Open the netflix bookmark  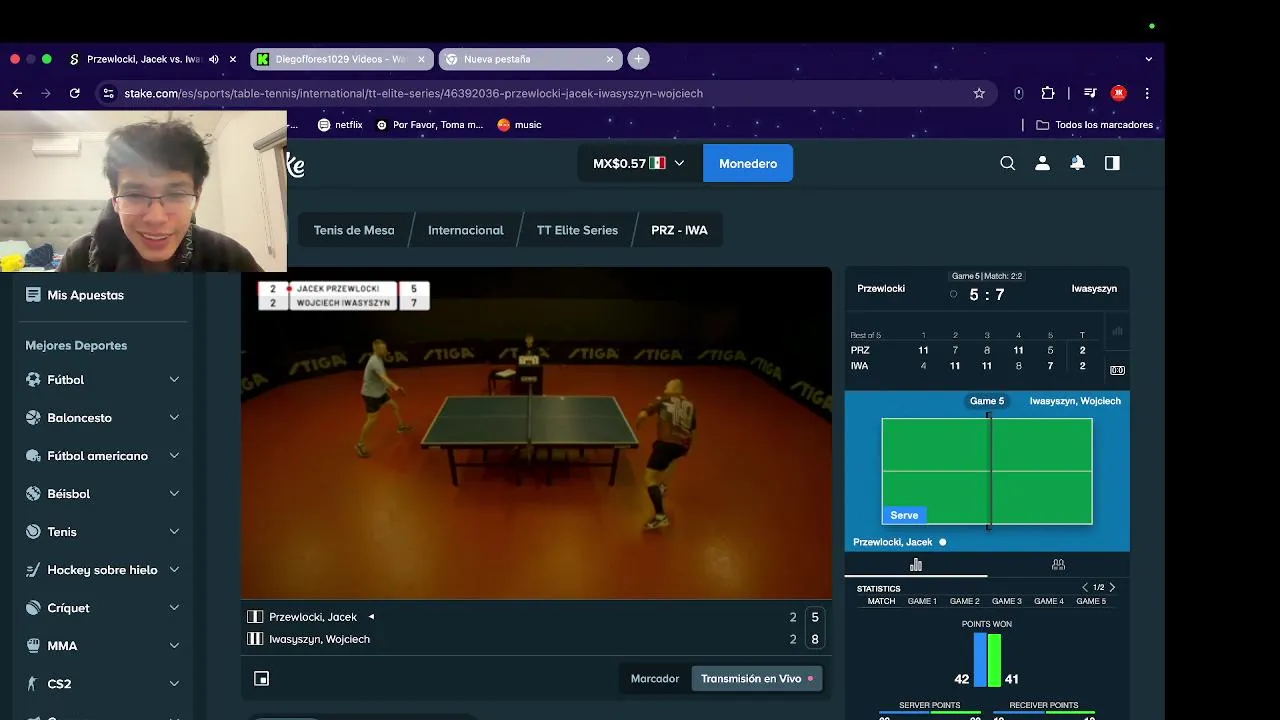pyautogui.click(x=340, y=125)
